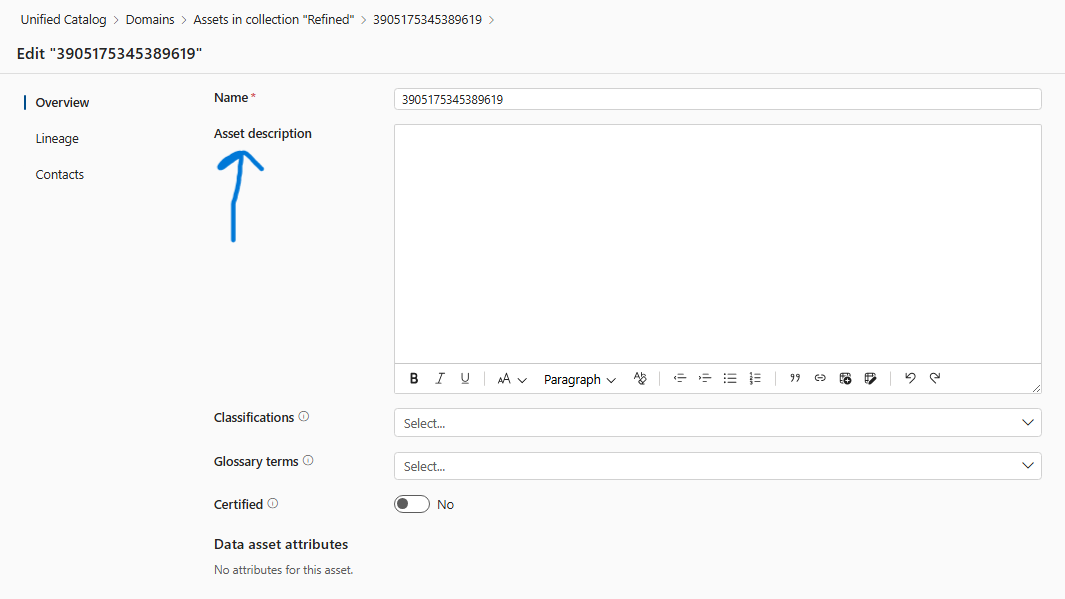Click the "Data asset attributes" heading

pos(281,544)
